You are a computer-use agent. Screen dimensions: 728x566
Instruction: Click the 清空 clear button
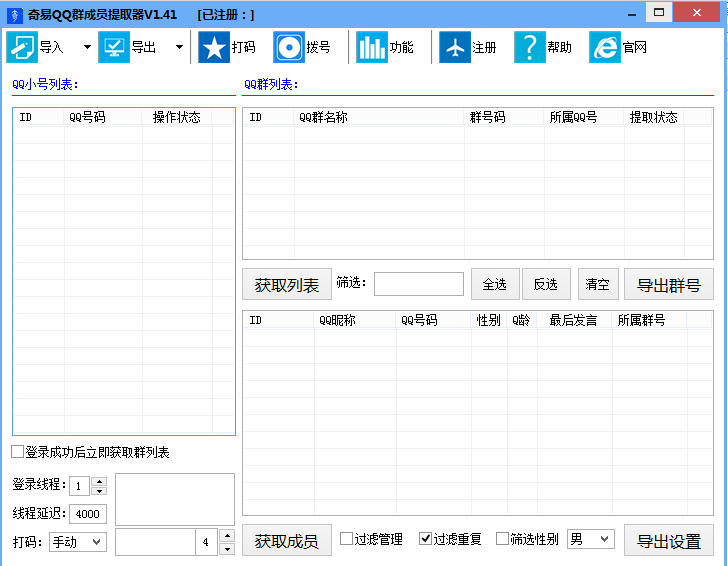tap(598, 284)
